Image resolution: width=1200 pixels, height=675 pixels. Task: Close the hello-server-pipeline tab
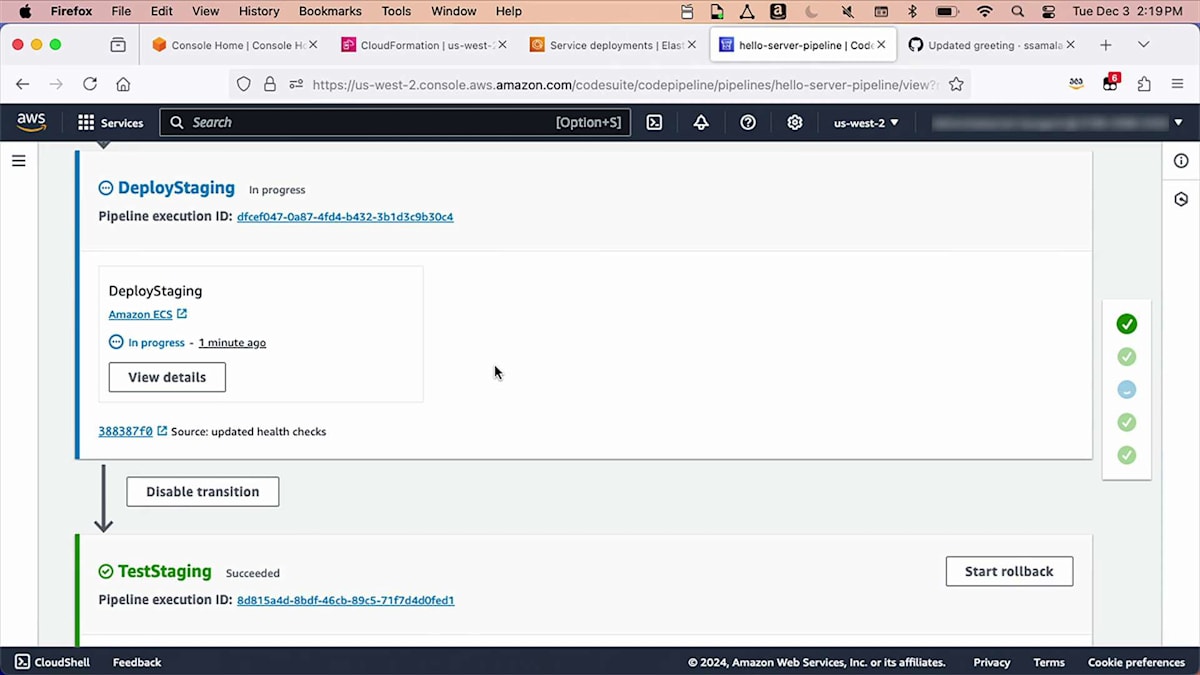(x=881, y=45)
